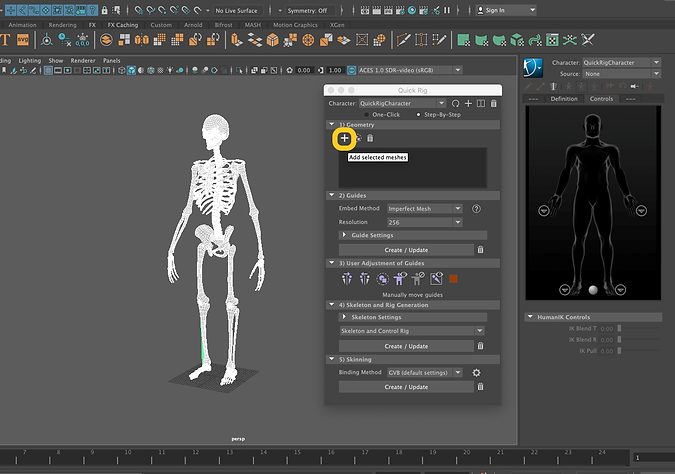Image resolution: width=675 pixels, height=474 pixels.
Task: Click the circular guide selection icon in User Adjustment
Action: pyautogui.click(x=382, y=279)
